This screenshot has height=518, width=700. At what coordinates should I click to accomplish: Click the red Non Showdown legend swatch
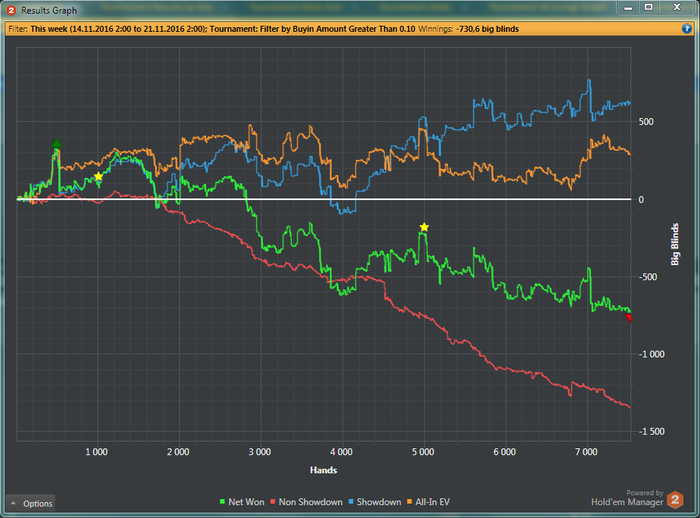click(x=273, y=502)
